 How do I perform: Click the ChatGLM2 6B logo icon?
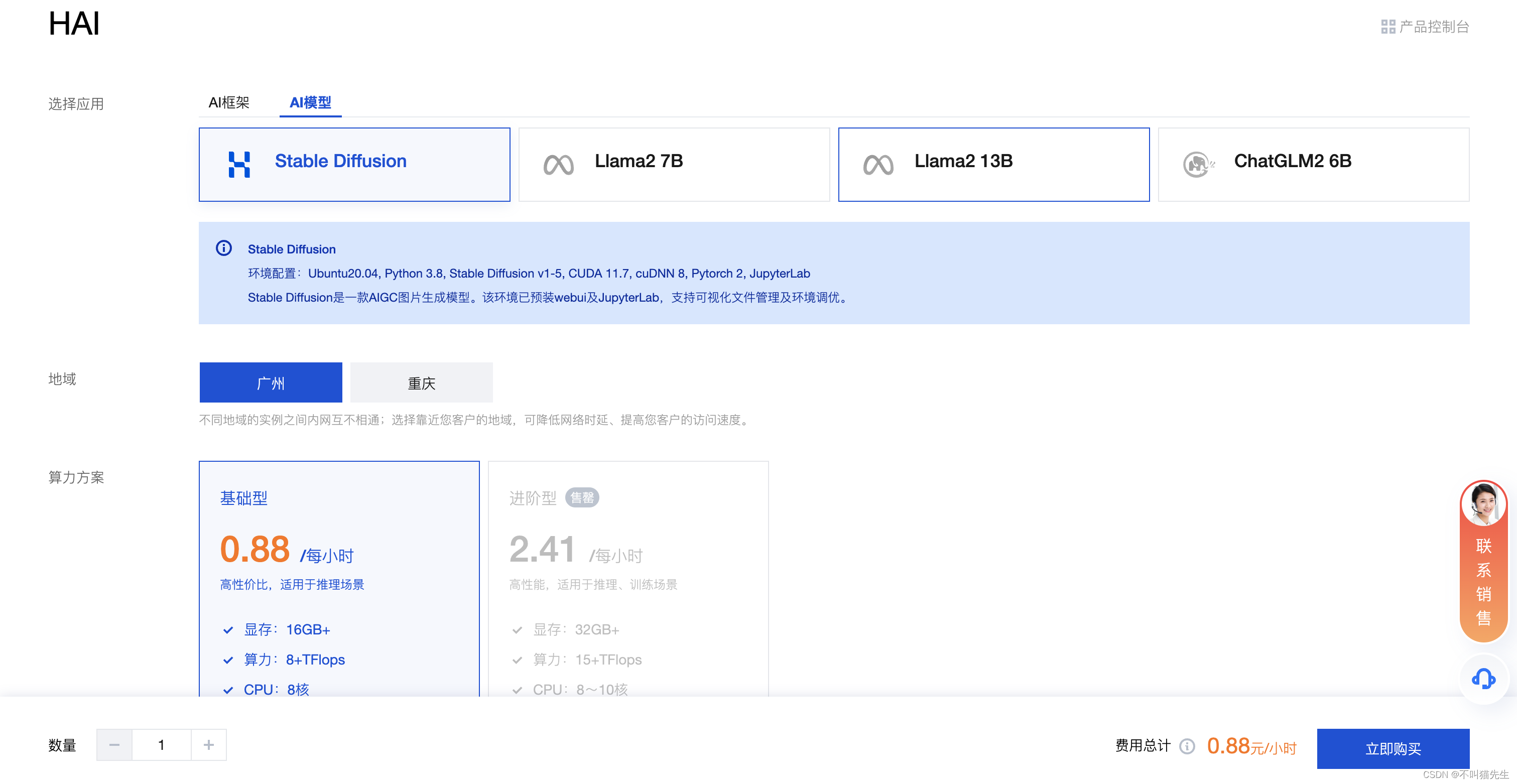point(1198,164)
